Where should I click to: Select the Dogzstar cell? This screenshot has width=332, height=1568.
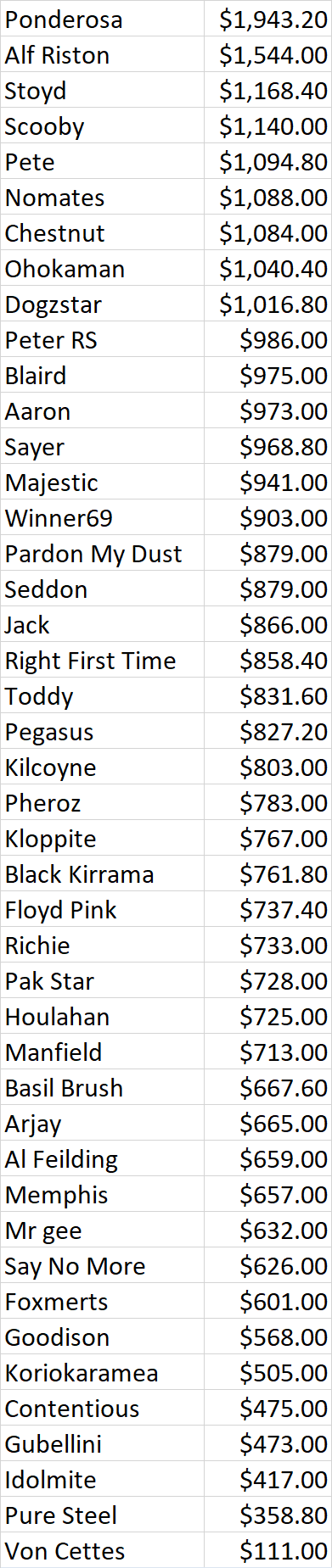(x=102, y=304)
